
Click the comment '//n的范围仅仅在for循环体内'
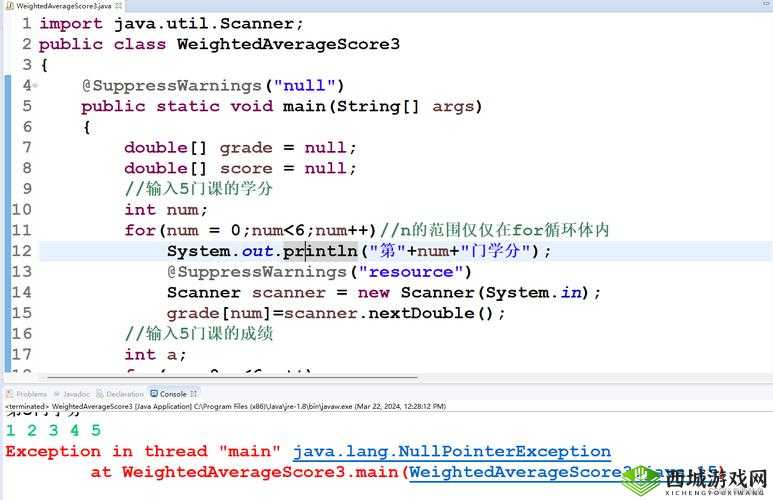tap(495, 230)
